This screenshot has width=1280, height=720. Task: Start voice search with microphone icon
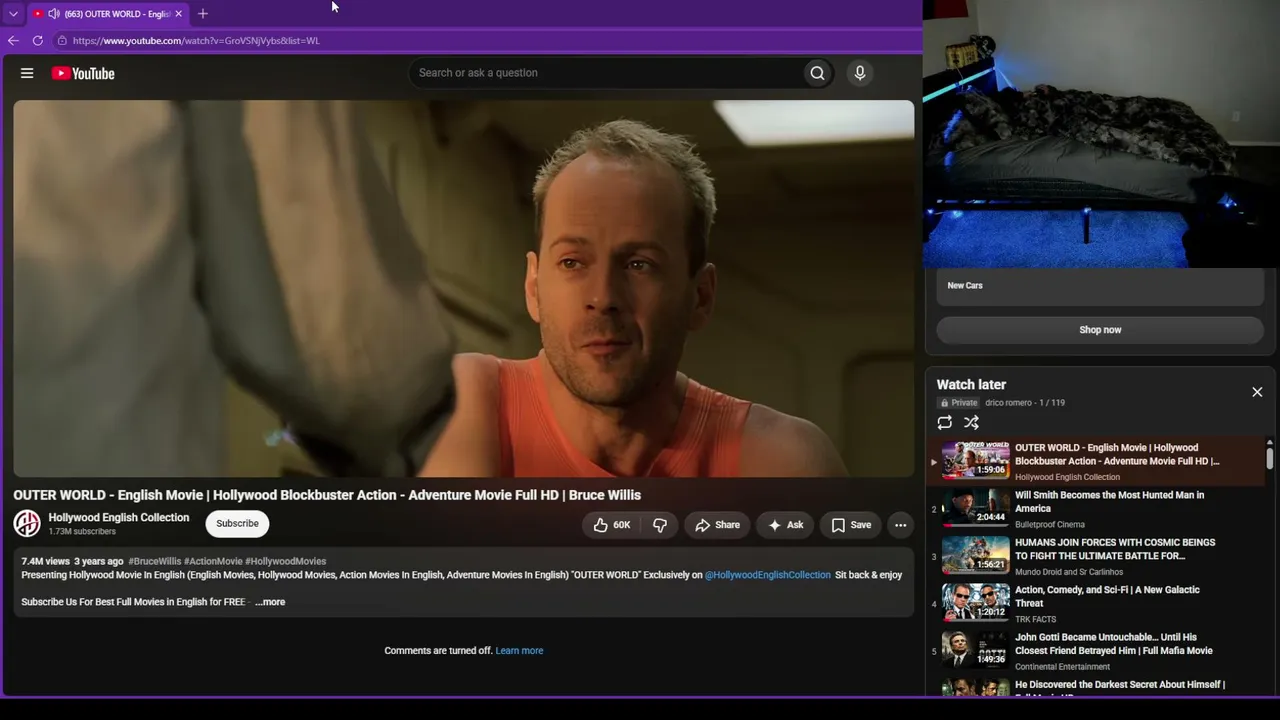(x=859, y=73)
